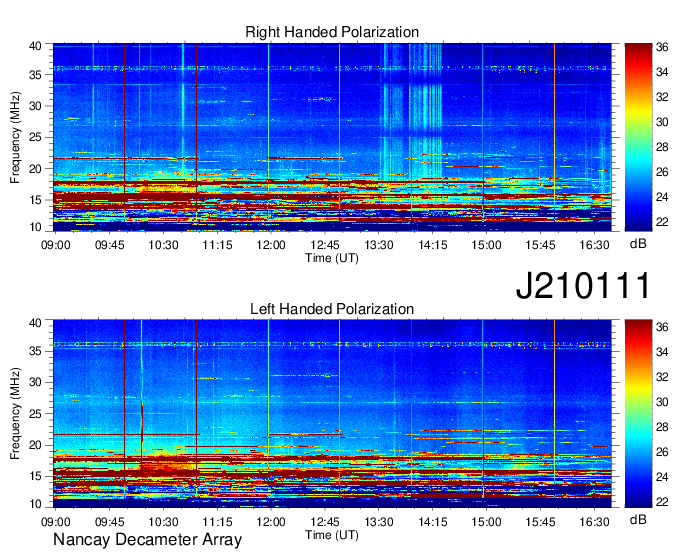
Task: Click "Frequency (MHz)" axis label of Right Handed plot
Action: (x=15, y=137)
